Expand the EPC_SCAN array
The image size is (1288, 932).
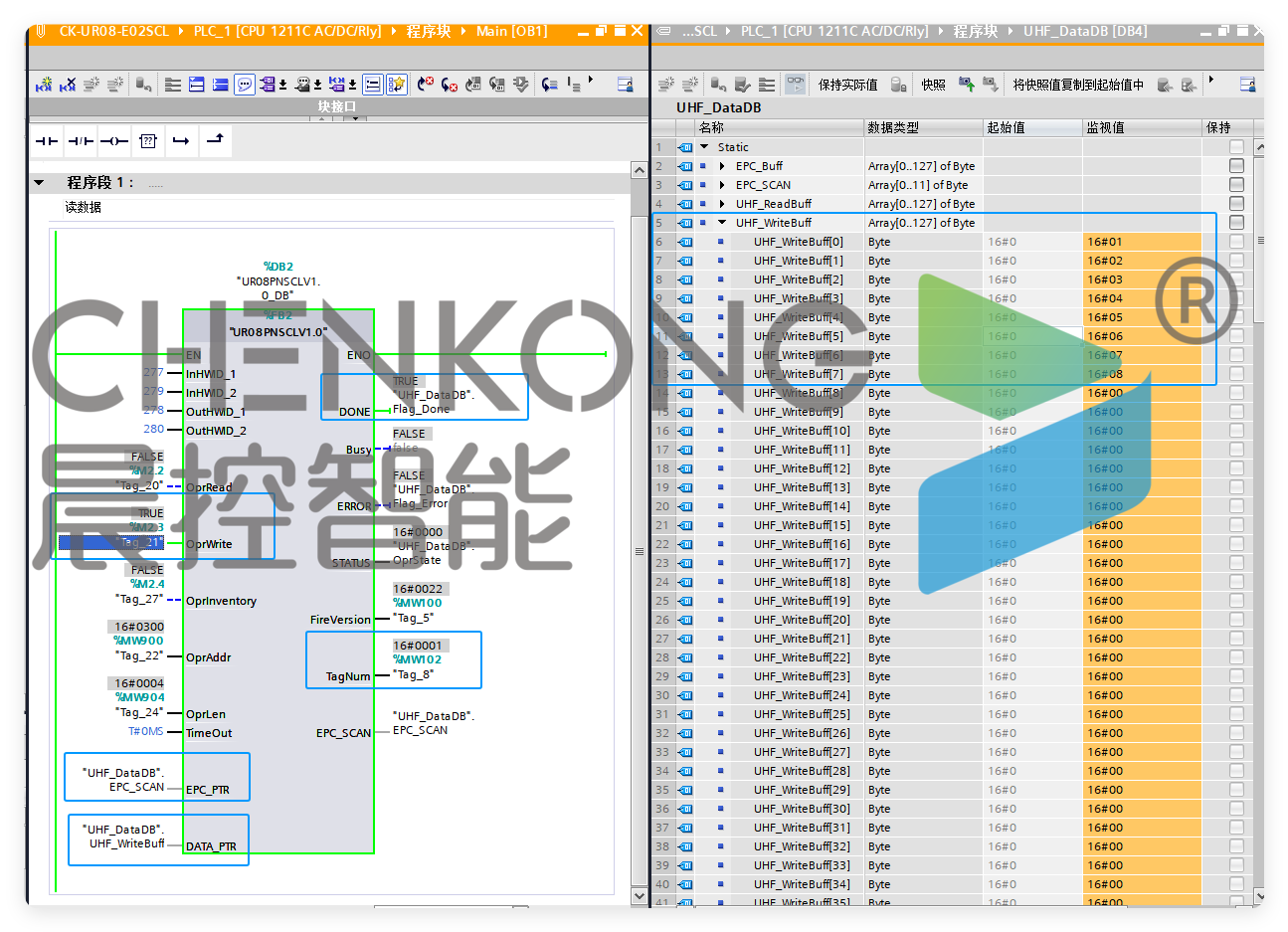coord(722,185)
